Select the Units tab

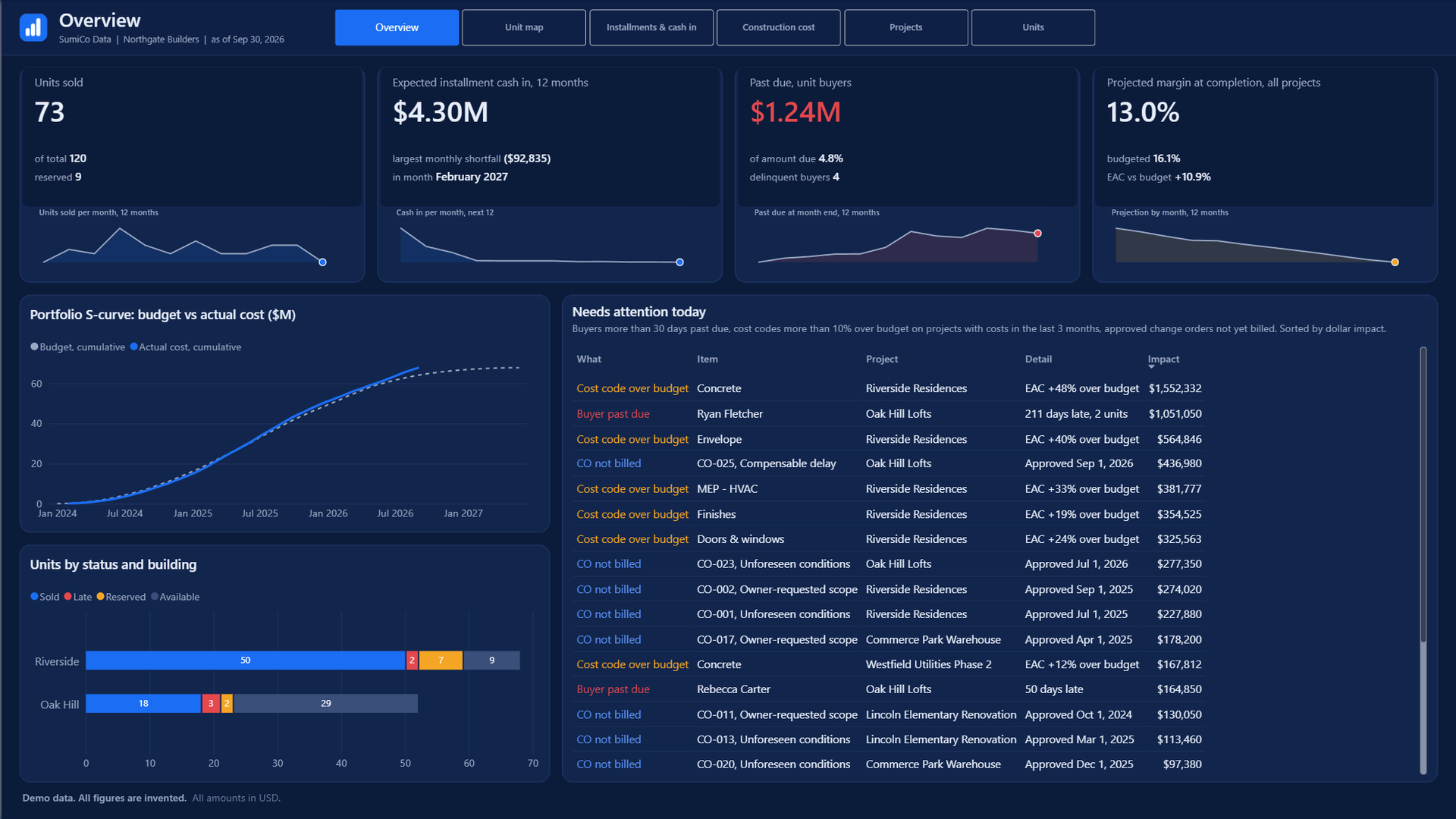(x=1034, y=27)
